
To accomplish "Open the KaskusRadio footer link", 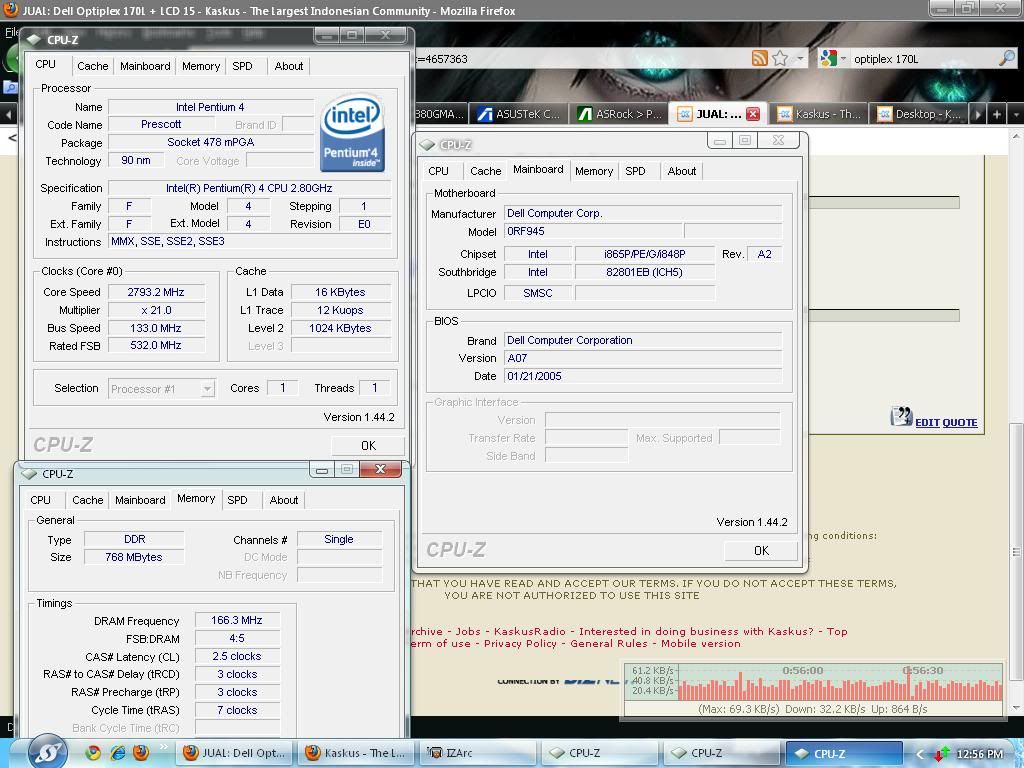I will (530, 632).
